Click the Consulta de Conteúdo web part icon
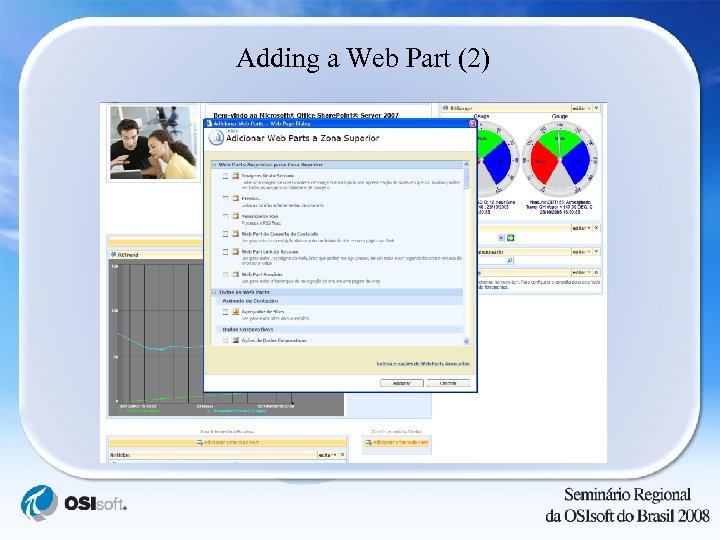 click(236, 234)
